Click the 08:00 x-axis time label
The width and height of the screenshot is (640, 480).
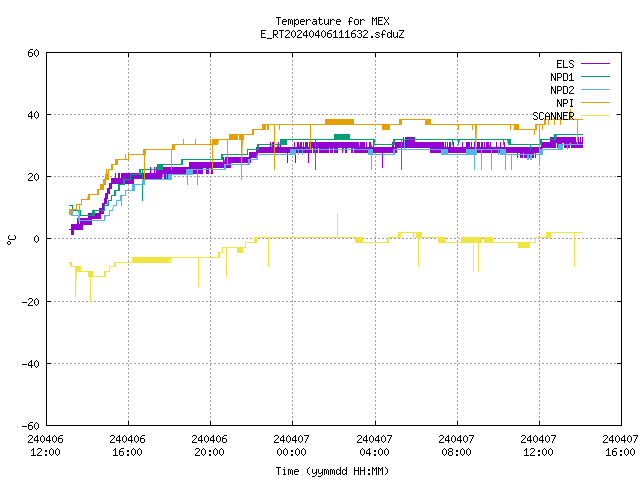456,452
